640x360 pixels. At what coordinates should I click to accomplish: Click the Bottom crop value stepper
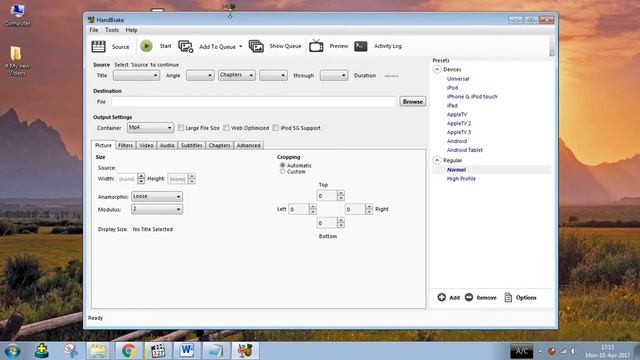[x=341, y=223]
